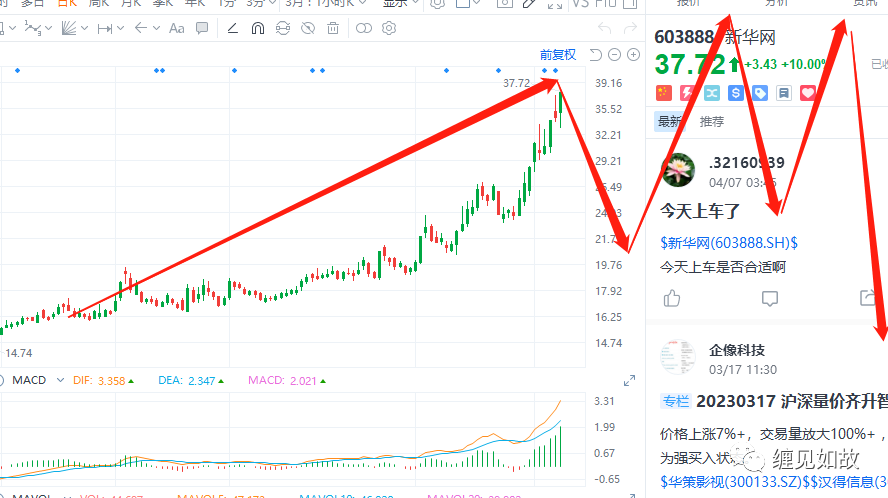888x498 pixels.
Task: Comment on the 今天上车了 post
Action: pos(770,299)
